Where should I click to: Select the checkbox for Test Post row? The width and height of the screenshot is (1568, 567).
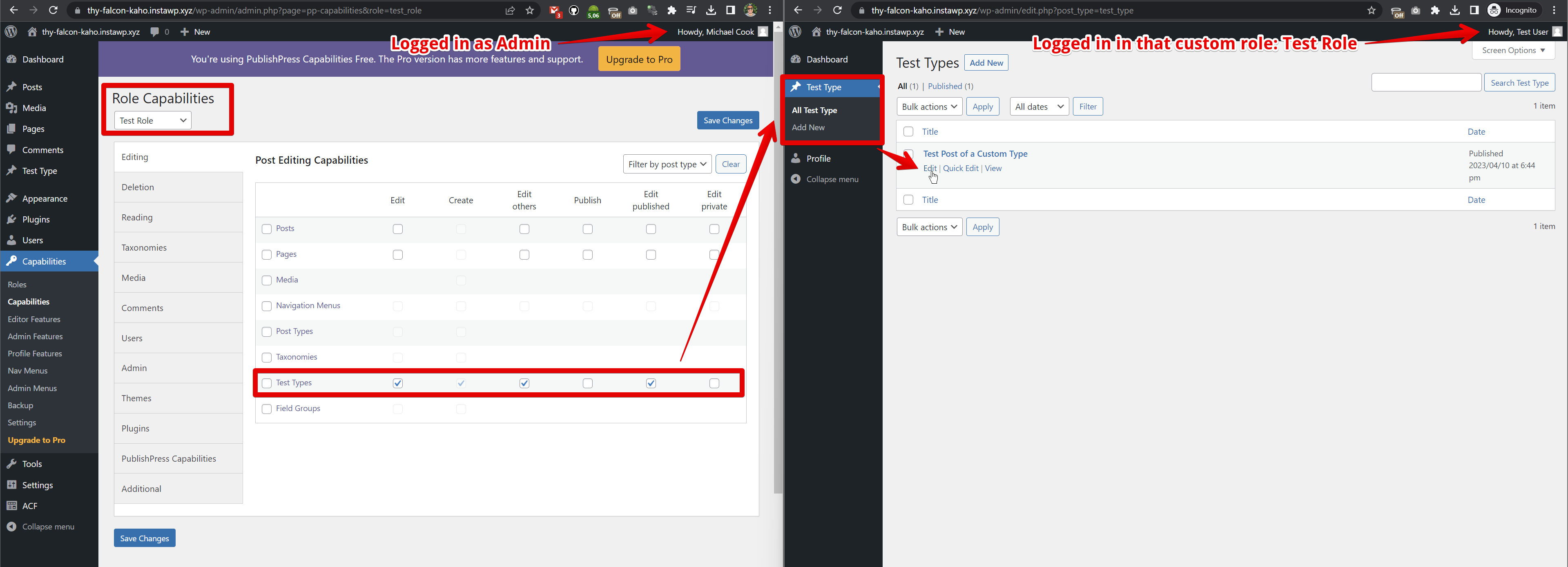[908, 155]
